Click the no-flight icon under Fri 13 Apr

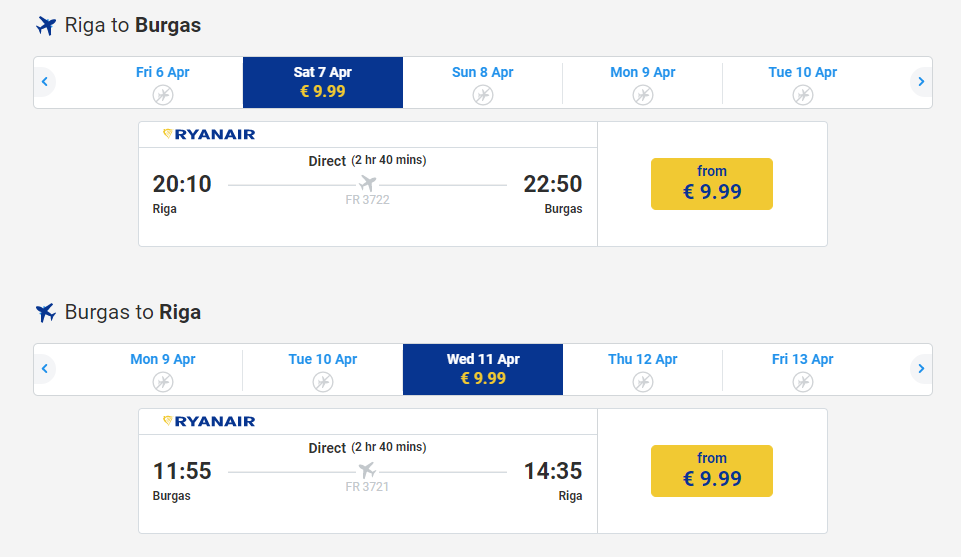(x=802, y=382)
